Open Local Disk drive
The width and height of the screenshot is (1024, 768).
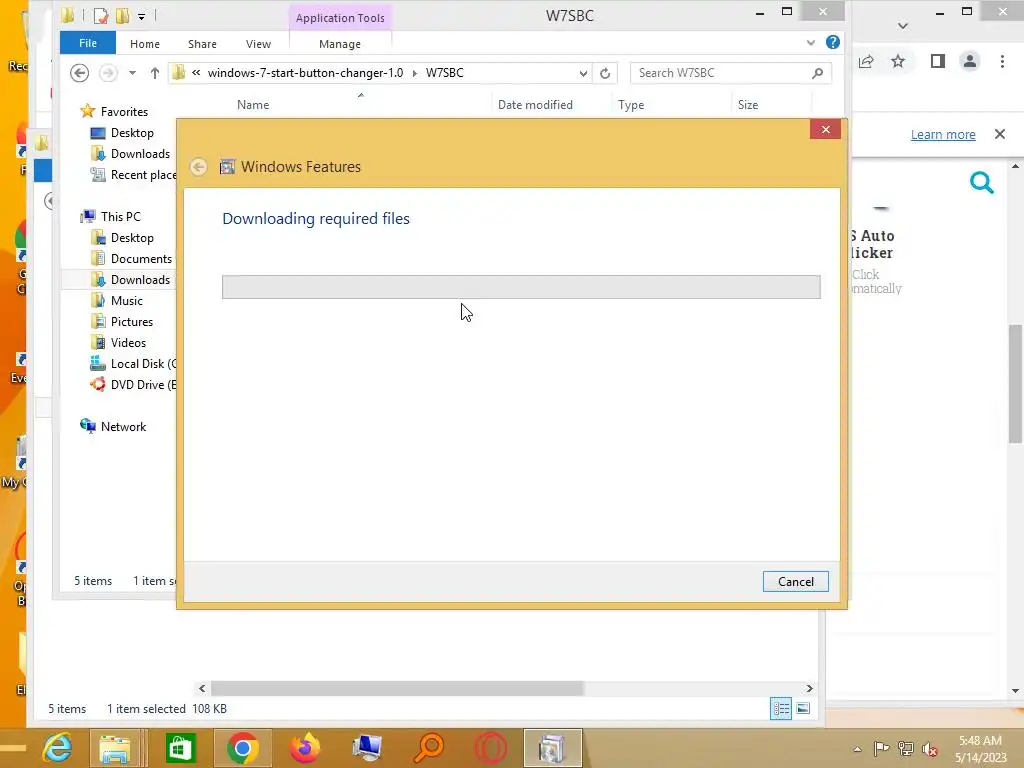[x=143, y=364]
